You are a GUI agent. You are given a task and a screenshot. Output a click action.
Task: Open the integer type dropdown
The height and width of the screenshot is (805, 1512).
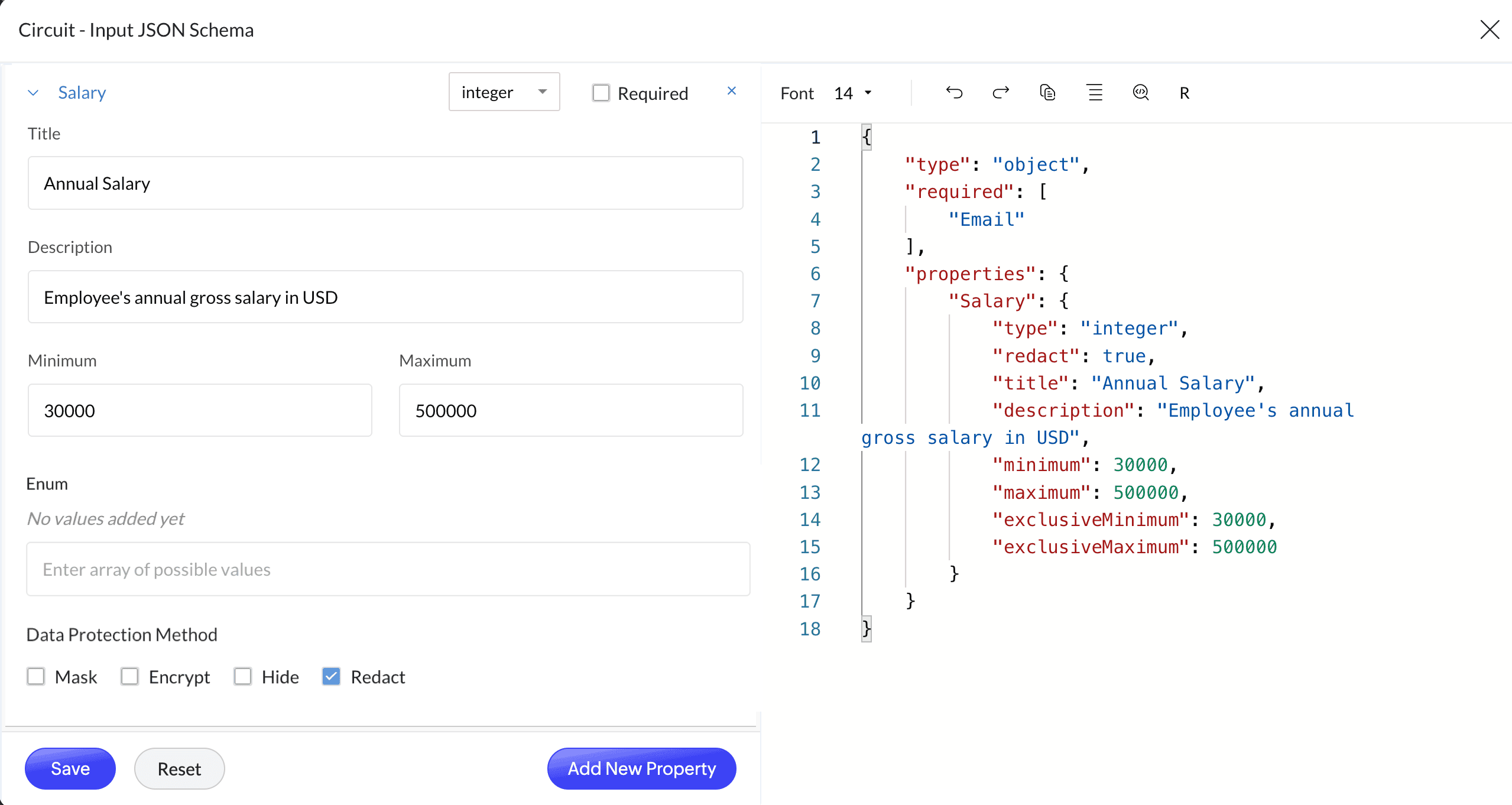click(504, 92)
